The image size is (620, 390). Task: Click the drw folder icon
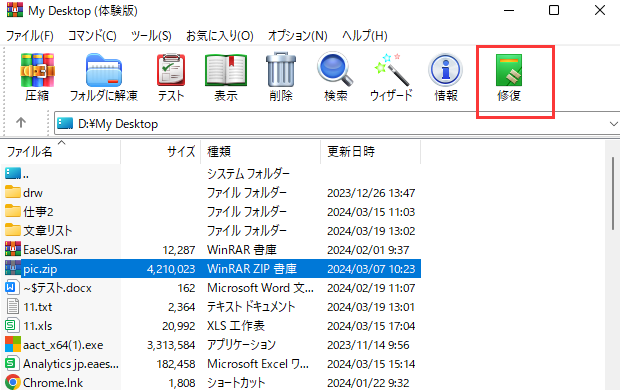coord(13,192)
